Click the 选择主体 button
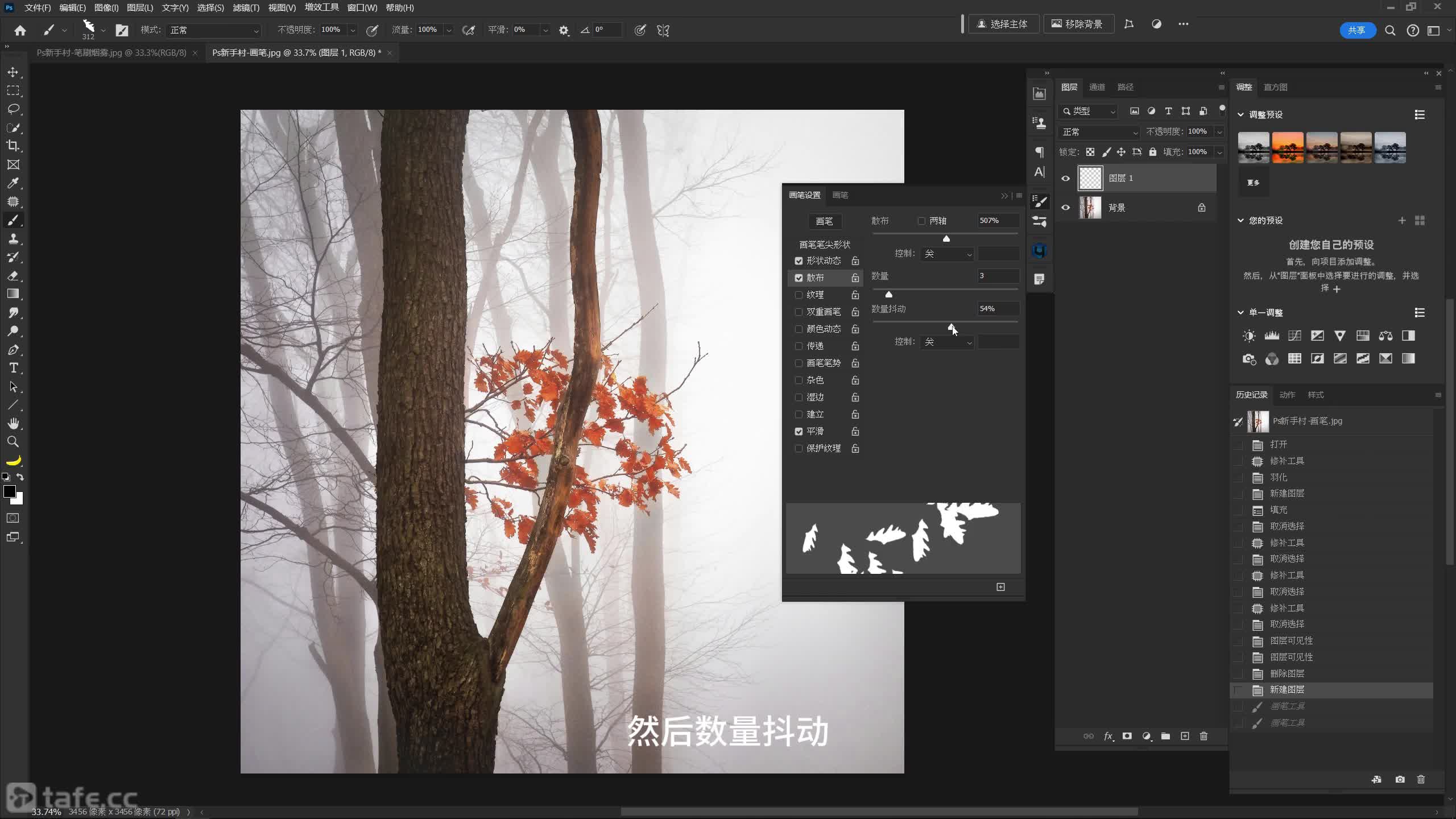The height and width of the screenshot is (819, 1456). point(1003,24)
